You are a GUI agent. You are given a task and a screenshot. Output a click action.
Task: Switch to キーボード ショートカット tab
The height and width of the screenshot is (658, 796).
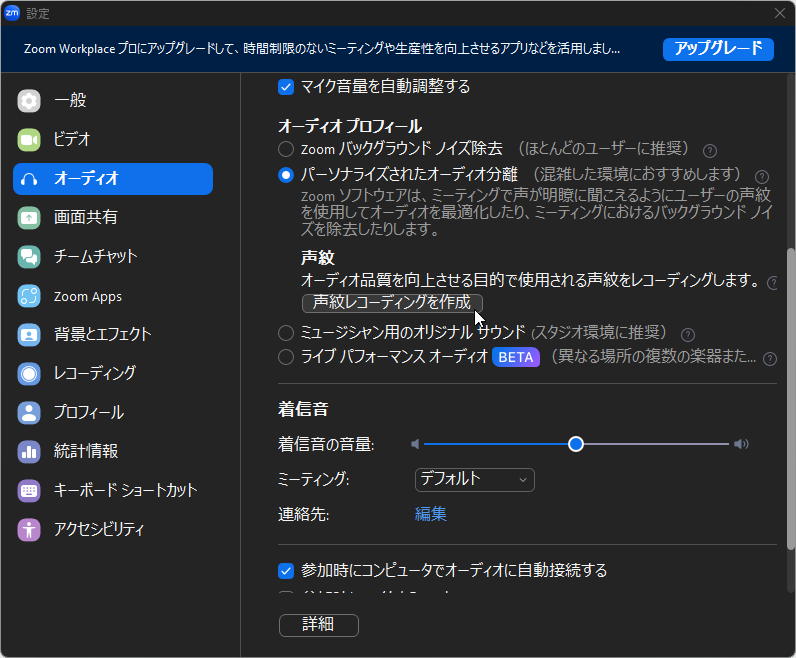pos(113,490)
